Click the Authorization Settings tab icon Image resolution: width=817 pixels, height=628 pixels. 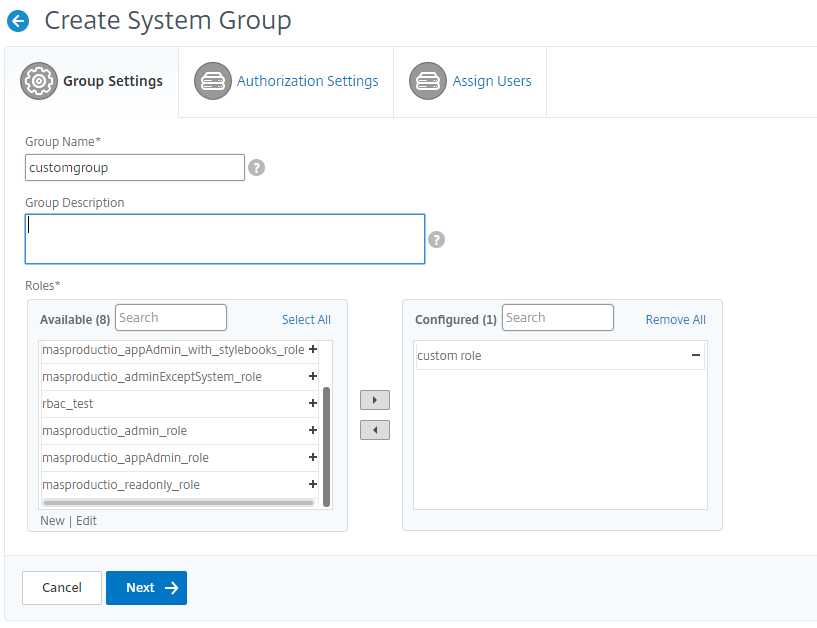point(213,81)
